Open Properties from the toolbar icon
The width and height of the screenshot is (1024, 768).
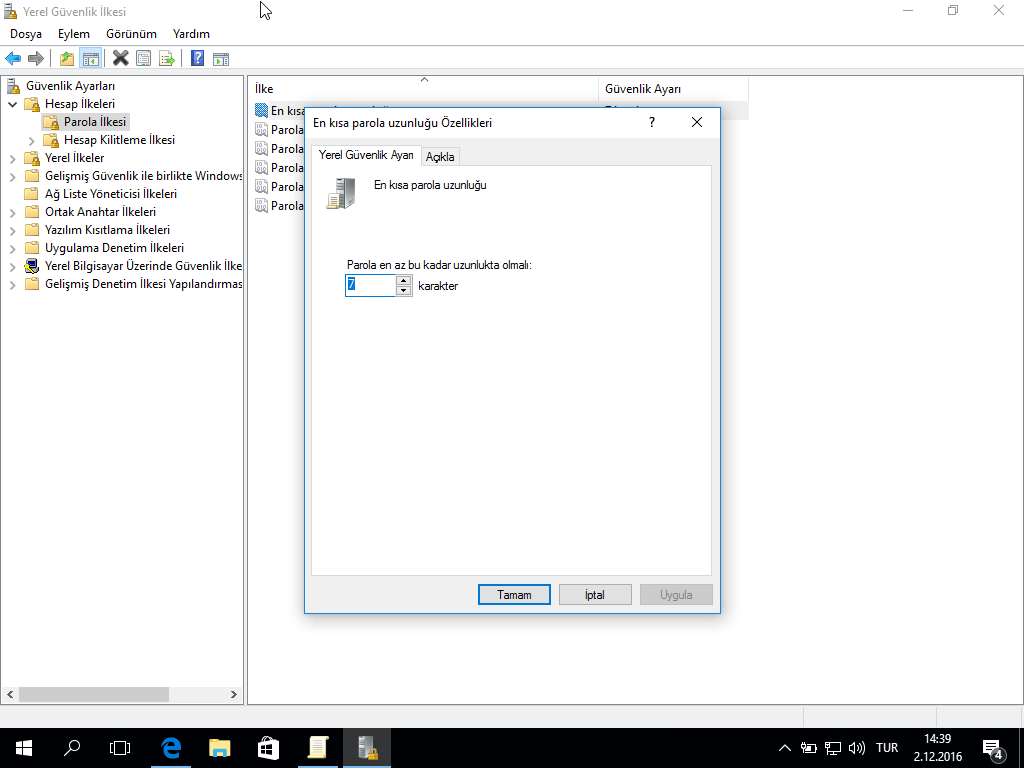coord(144,59)
